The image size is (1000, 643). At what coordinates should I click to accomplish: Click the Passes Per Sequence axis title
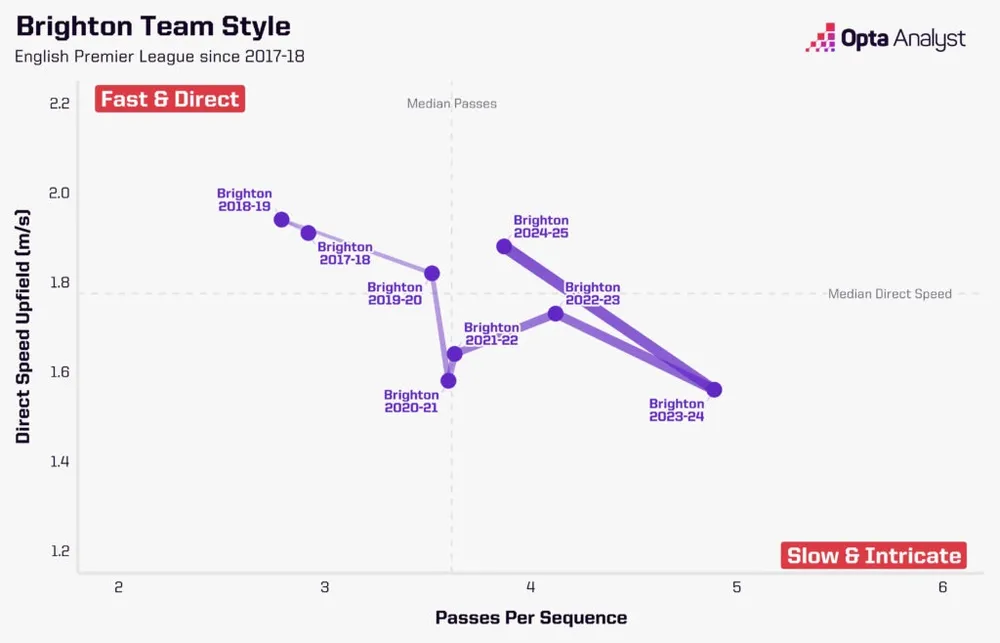coord(531,617)
